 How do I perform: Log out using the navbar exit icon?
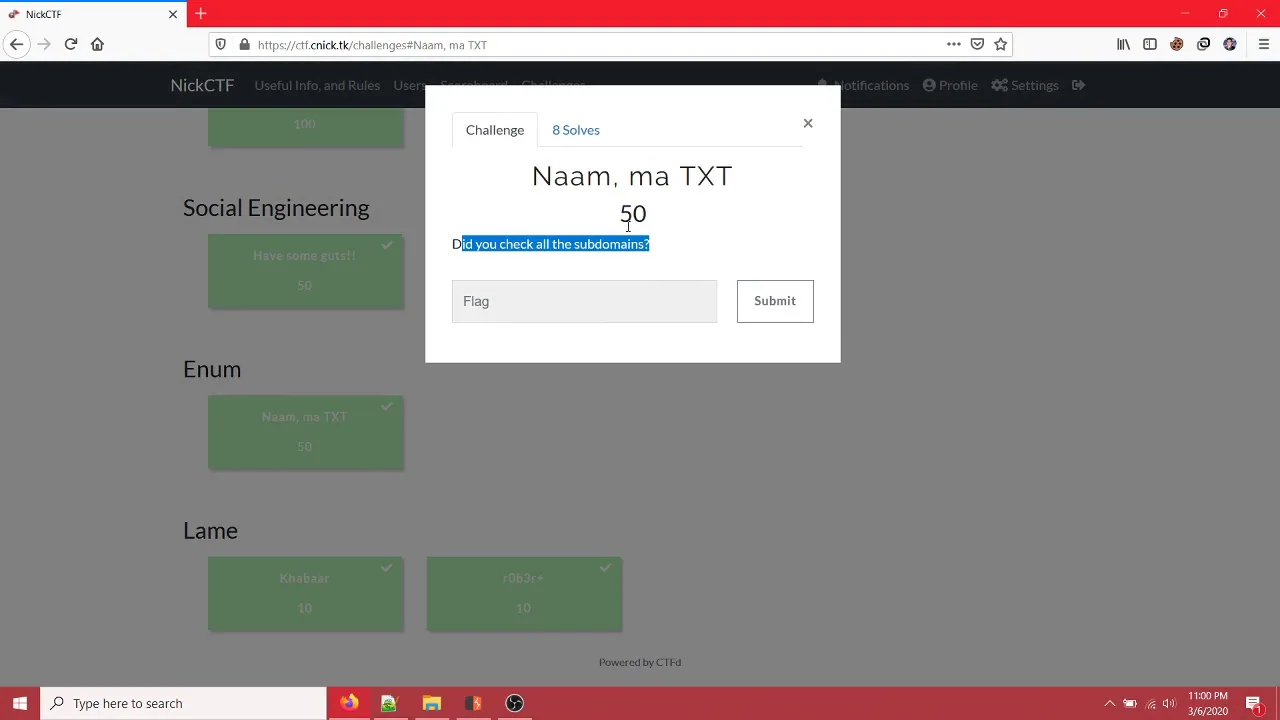click(x=1079, y=85)
